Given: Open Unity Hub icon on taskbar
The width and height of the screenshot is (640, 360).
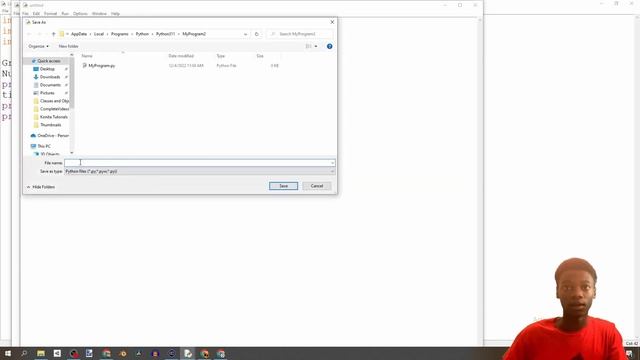Looking at the screenshot, I should pos(57,353).
